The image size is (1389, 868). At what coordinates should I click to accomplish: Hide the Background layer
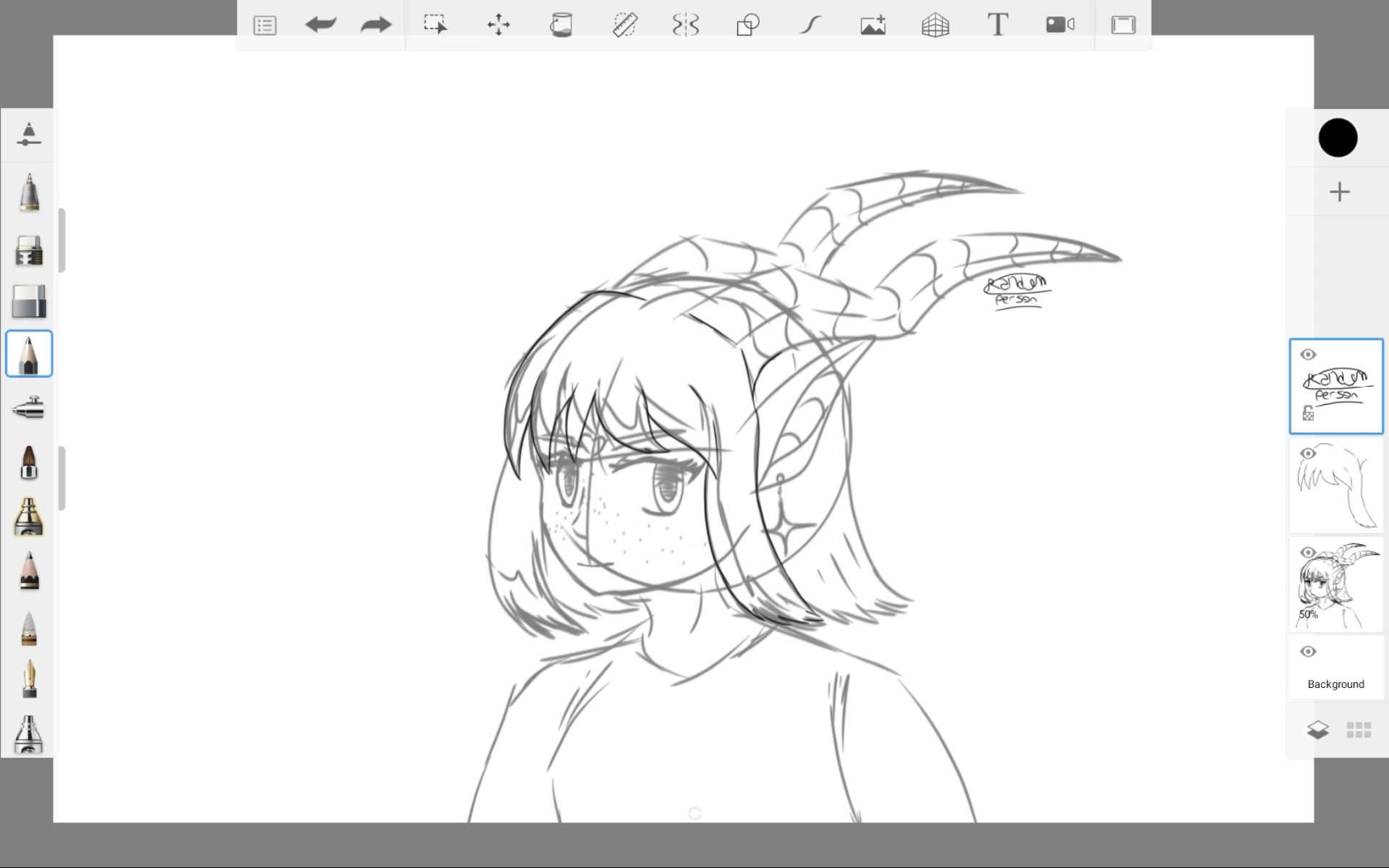click(1309, 650)
